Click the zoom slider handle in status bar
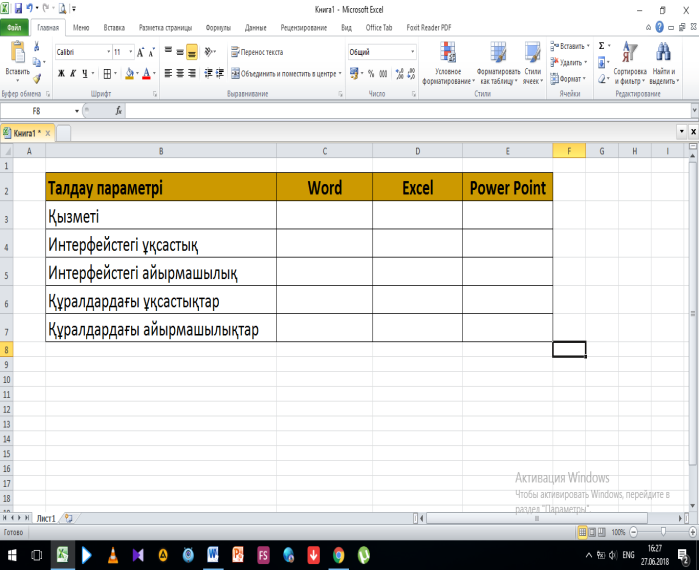 663,531
